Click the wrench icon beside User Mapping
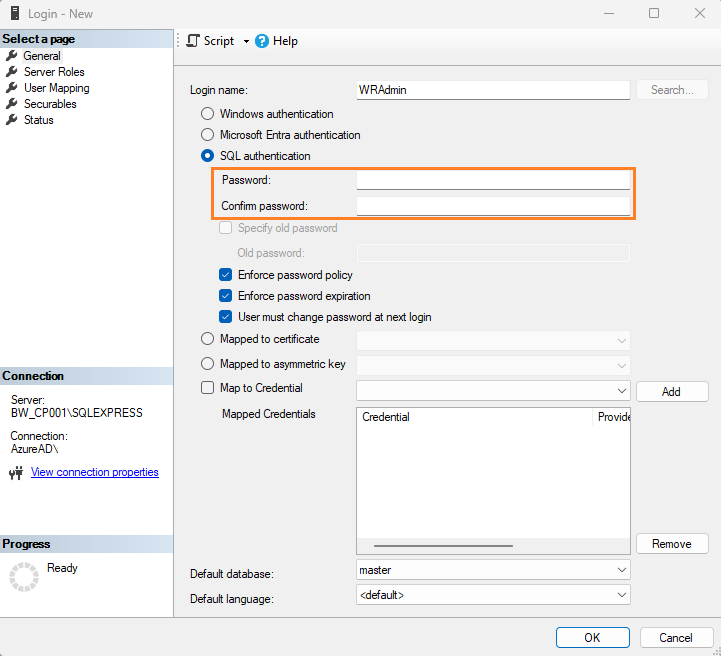 coord(11,88)
